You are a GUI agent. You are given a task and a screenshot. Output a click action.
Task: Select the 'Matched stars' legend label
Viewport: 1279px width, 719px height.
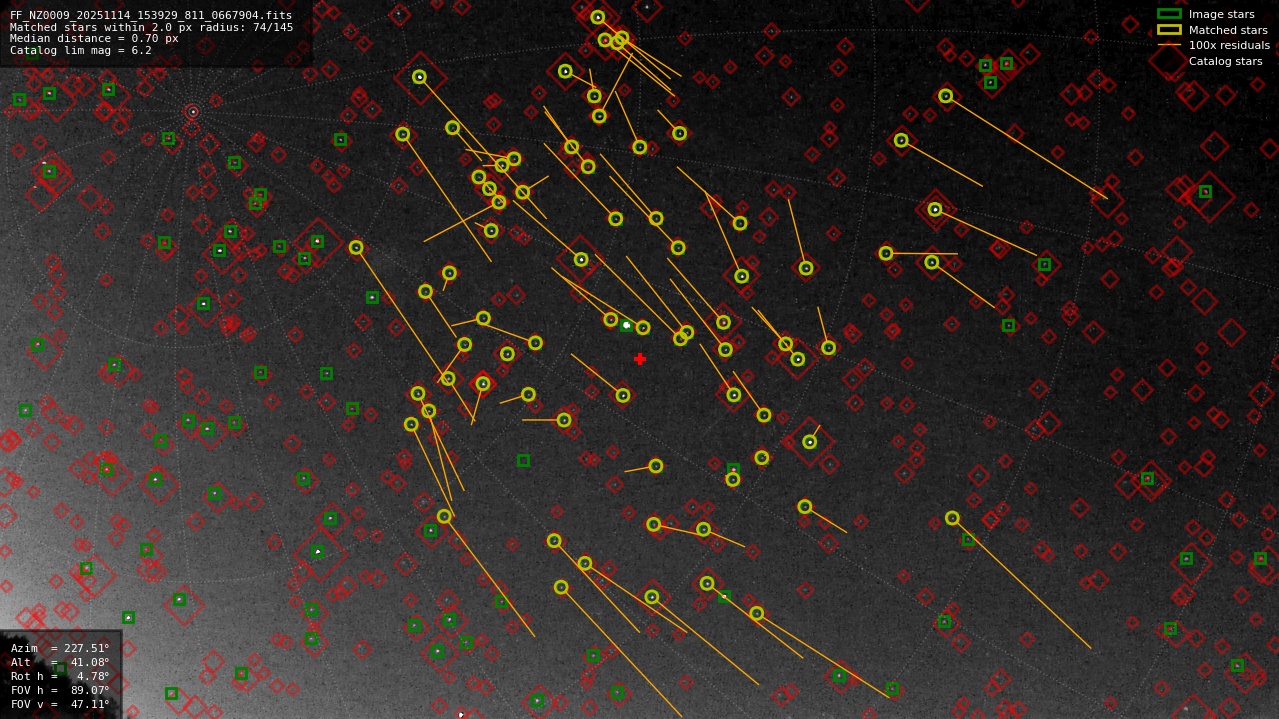pyautogui.click(x=1228, y=30)
